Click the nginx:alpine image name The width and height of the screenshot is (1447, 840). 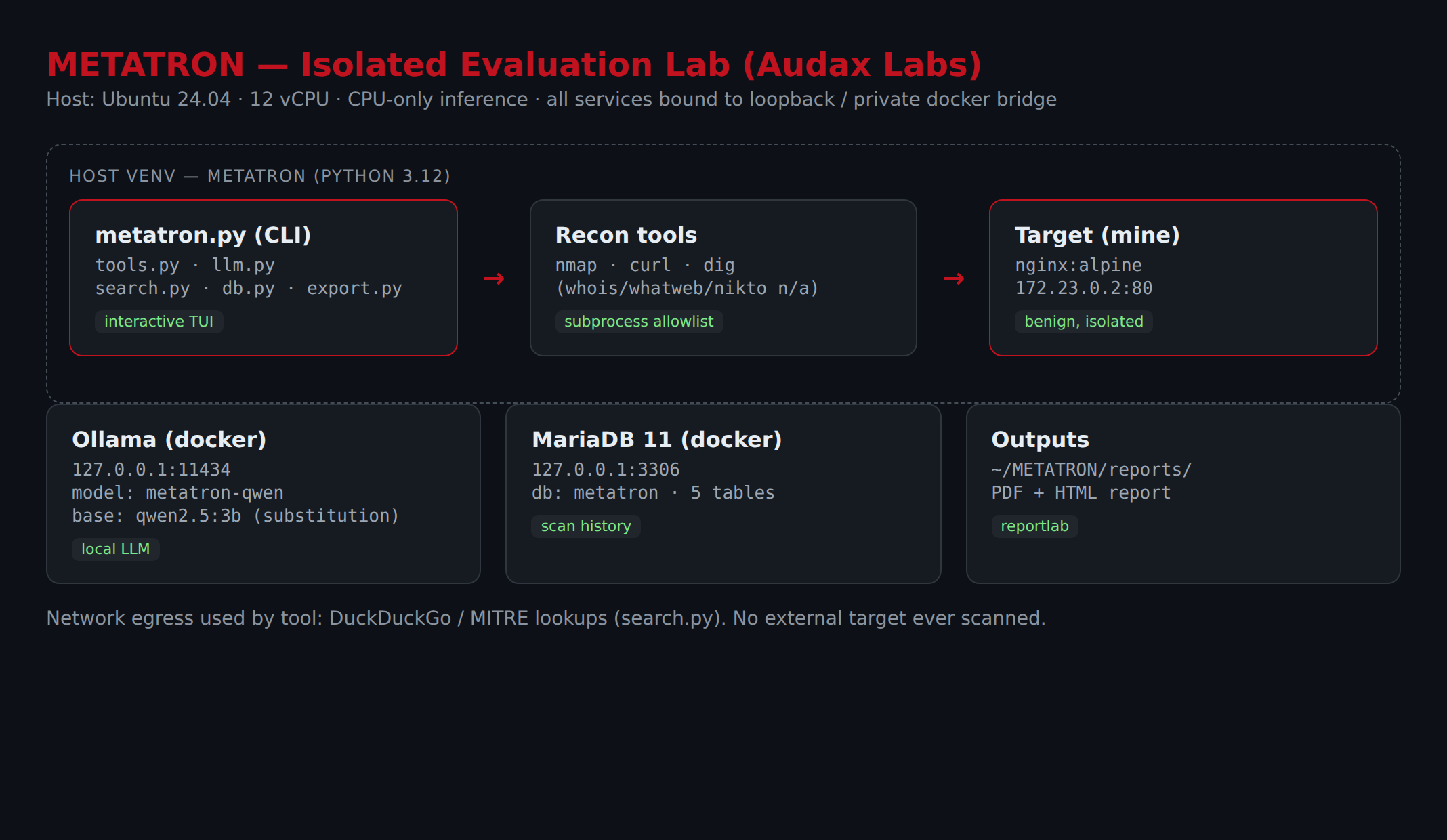click(x=1078, y=265)
